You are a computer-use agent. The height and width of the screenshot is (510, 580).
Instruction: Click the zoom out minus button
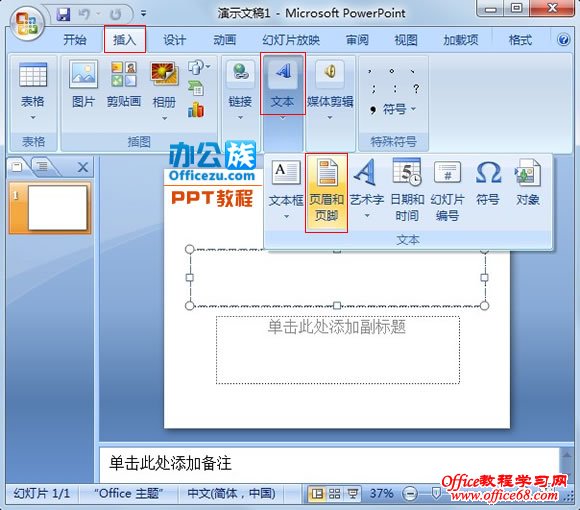click(409, 494)
